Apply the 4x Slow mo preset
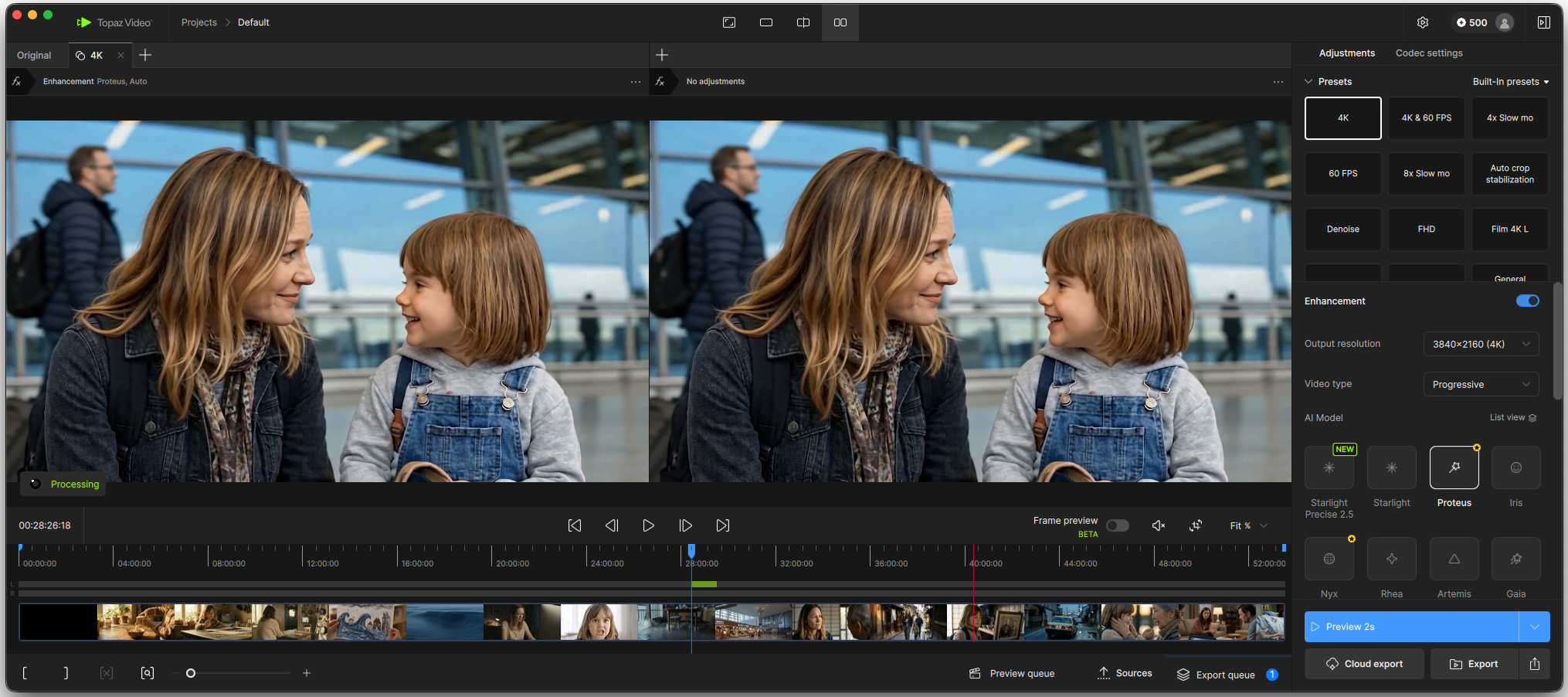This screenshot has height=697, width=1568. click(x=1510, y=118)
